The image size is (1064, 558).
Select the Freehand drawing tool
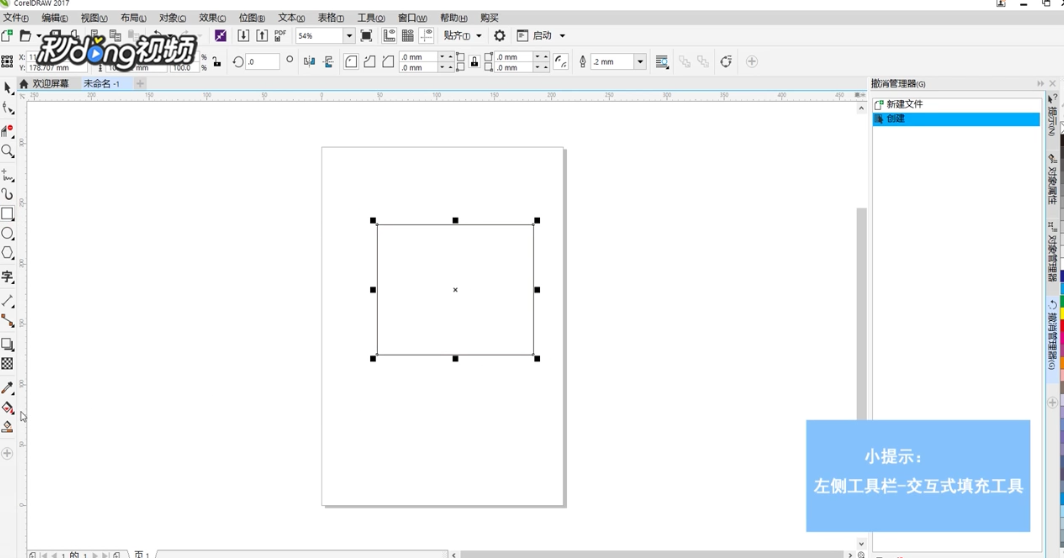[7, 175]
